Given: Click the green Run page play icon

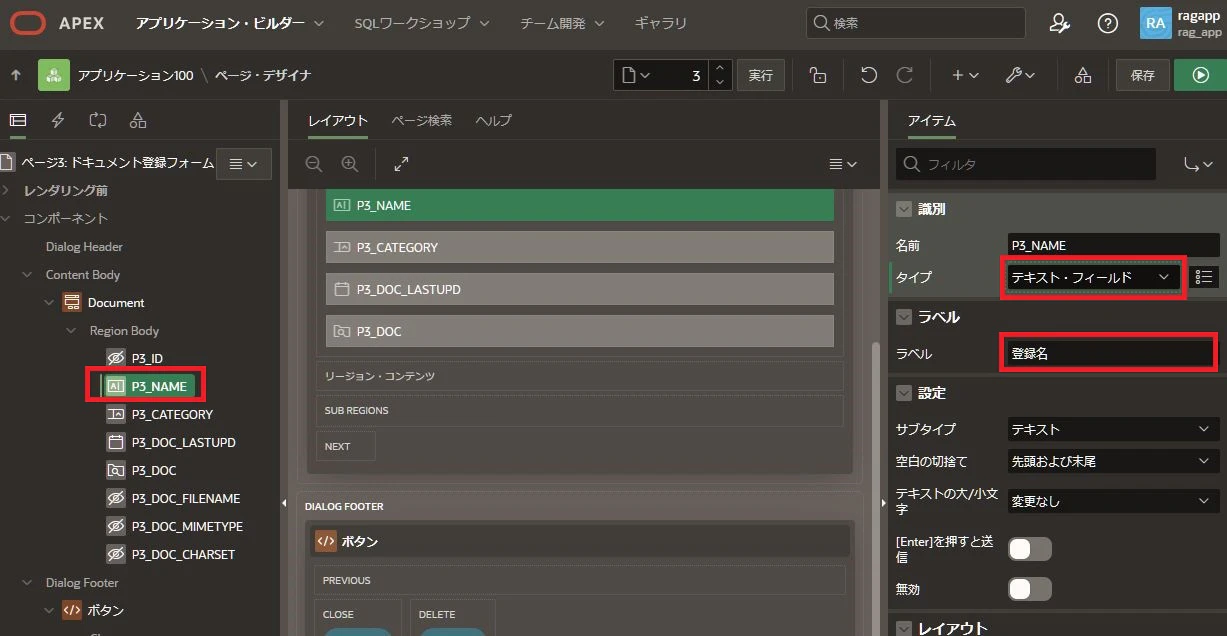Looking at the screenshot, I should pyautogui.click(x=1200, y=75).
